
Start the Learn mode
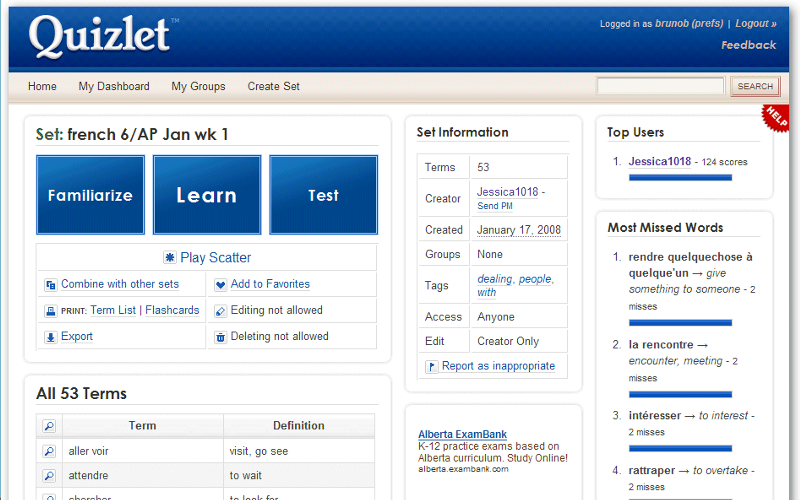click(207, 195)
